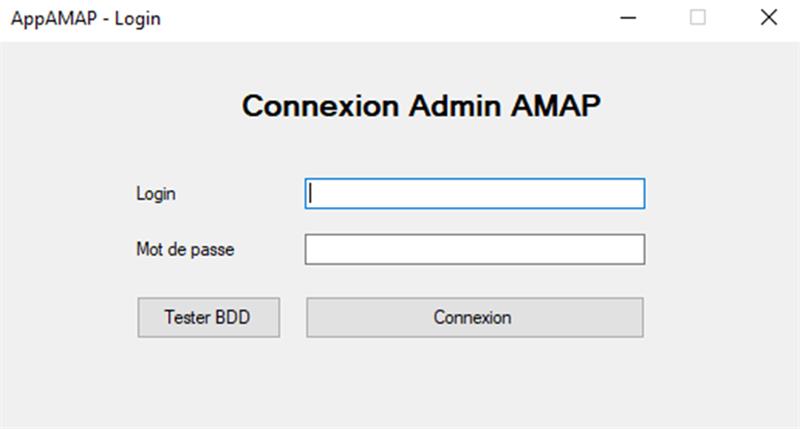Click the word Connexion in the heading
The height and width of the screenshot is (429, 800).
(320, 106)
